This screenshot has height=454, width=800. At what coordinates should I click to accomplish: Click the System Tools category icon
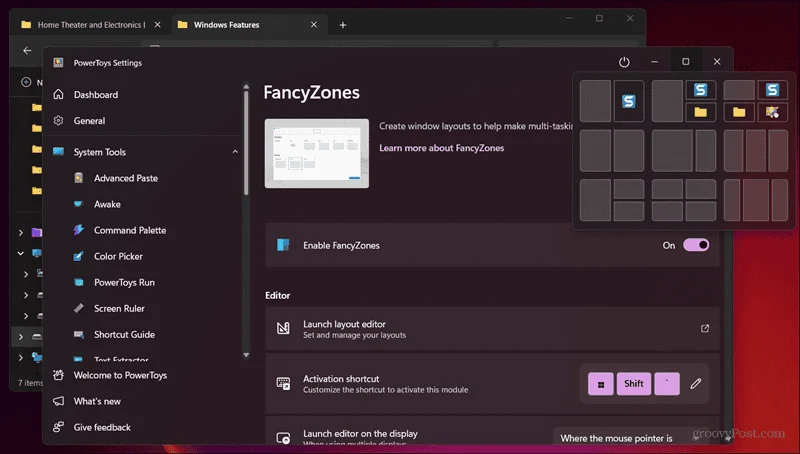click(59, 152)
